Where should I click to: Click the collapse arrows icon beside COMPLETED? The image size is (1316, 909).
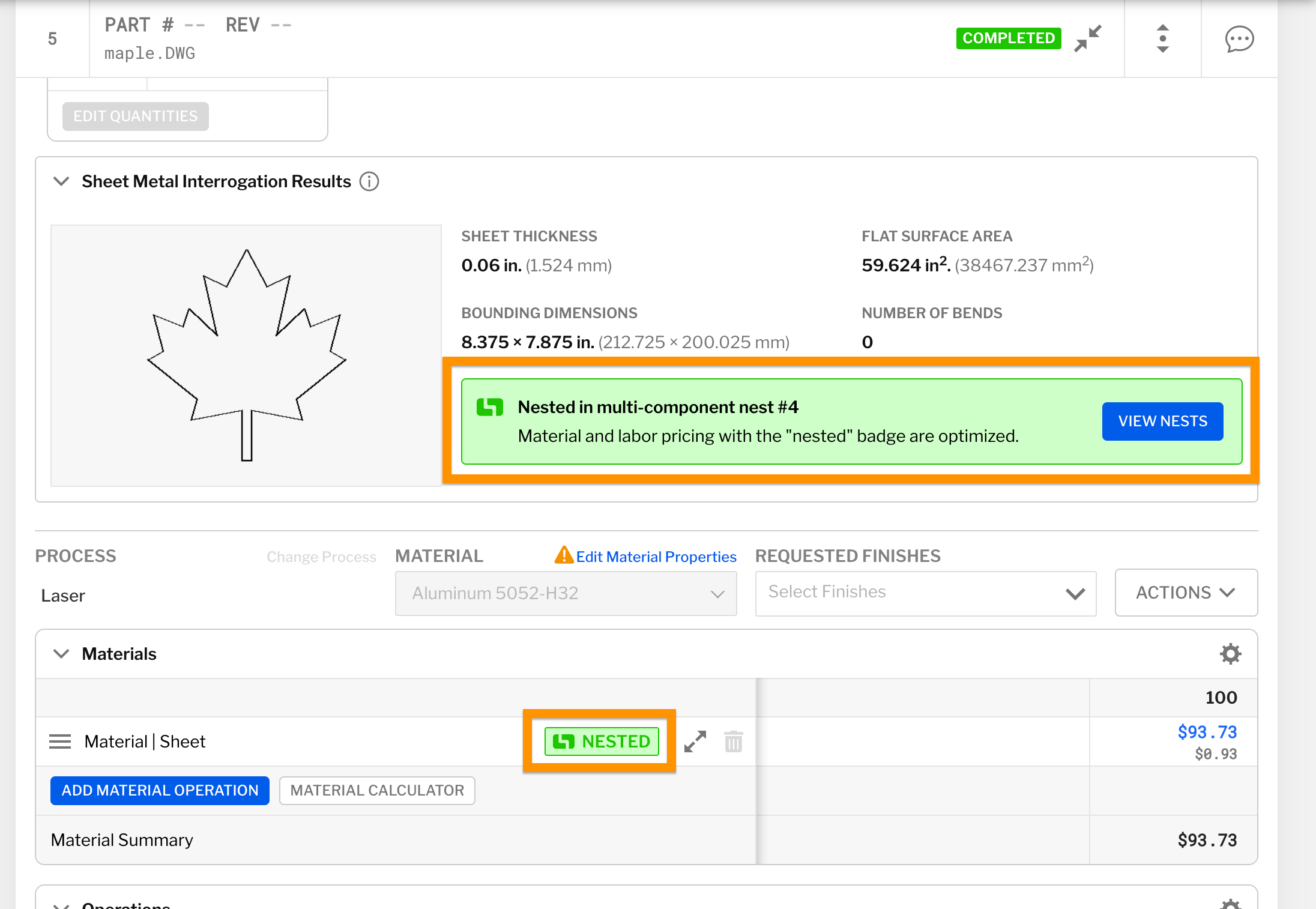[x=1088, y=38]
